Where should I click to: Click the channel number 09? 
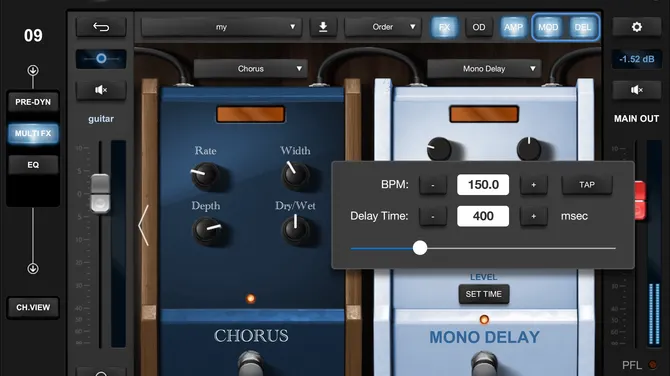coord(33,35)
